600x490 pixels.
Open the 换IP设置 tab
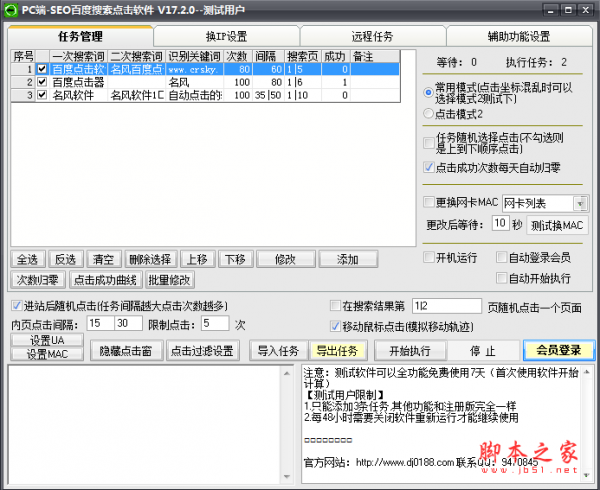[x=227, y=36]
